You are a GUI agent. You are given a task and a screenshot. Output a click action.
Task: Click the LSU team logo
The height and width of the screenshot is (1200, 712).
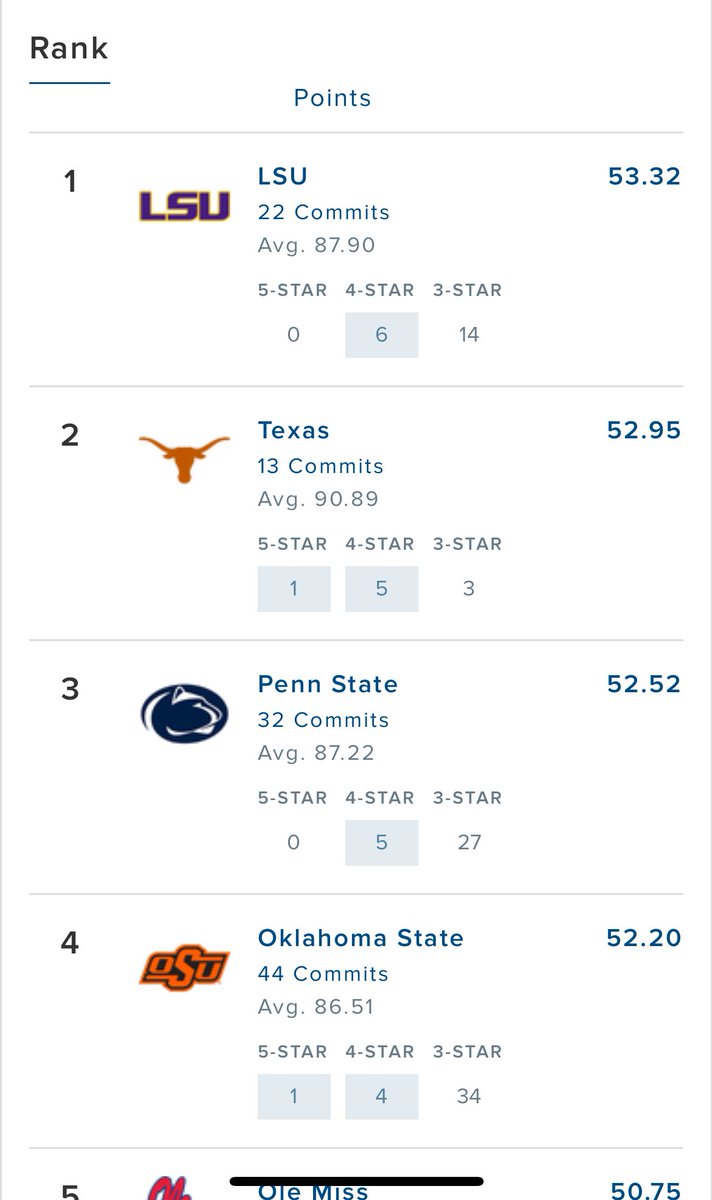click(x=184, y=206)
